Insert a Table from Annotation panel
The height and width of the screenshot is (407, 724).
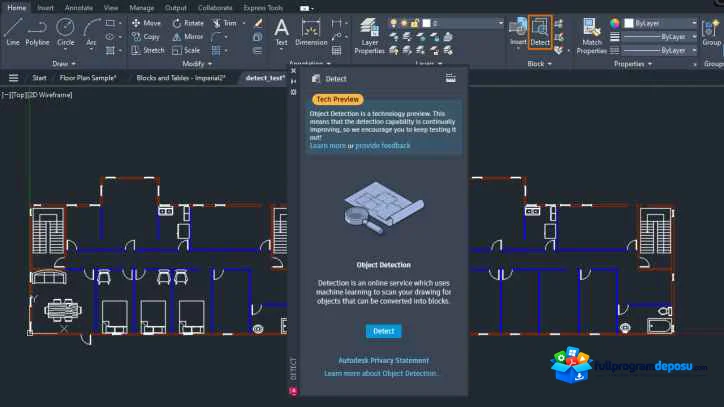tap(337, 50)
